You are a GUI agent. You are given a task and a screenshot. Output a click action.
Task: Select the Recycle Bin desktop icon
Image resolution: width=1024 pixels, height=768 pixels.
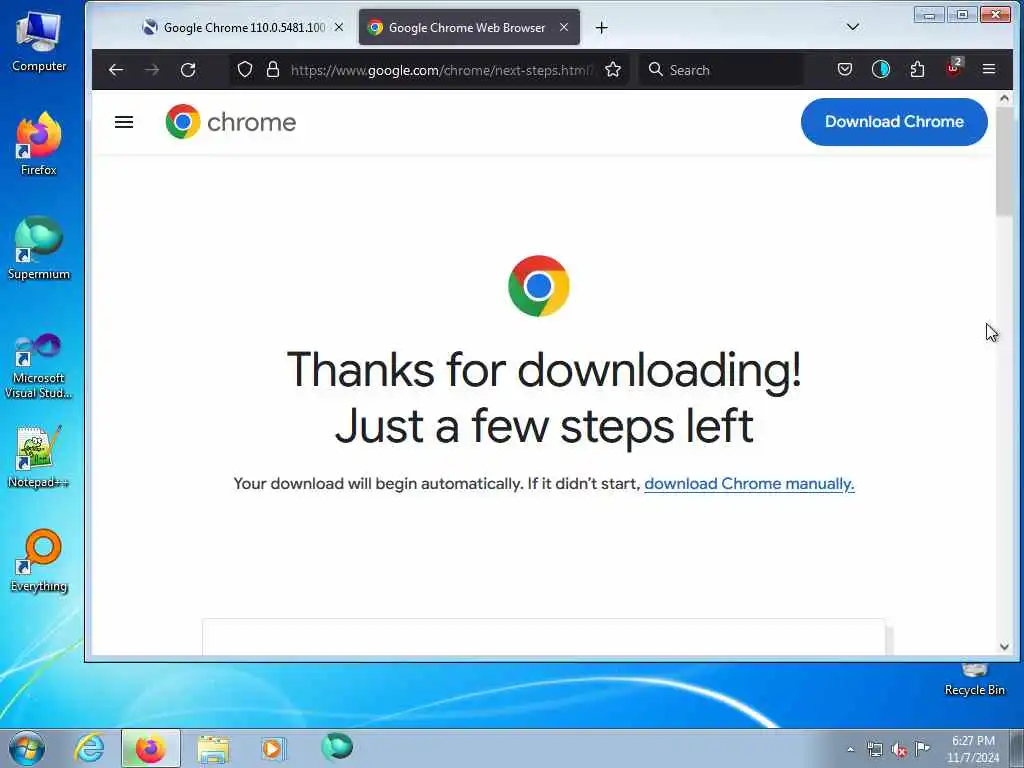974,680
